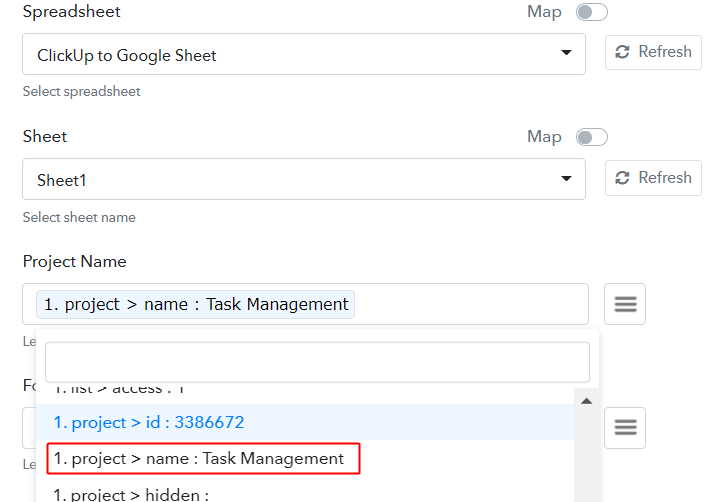The image size is (726, 502).
Task: Toggle the Map switch for Spreadsheet
Action: pos(591,12)
